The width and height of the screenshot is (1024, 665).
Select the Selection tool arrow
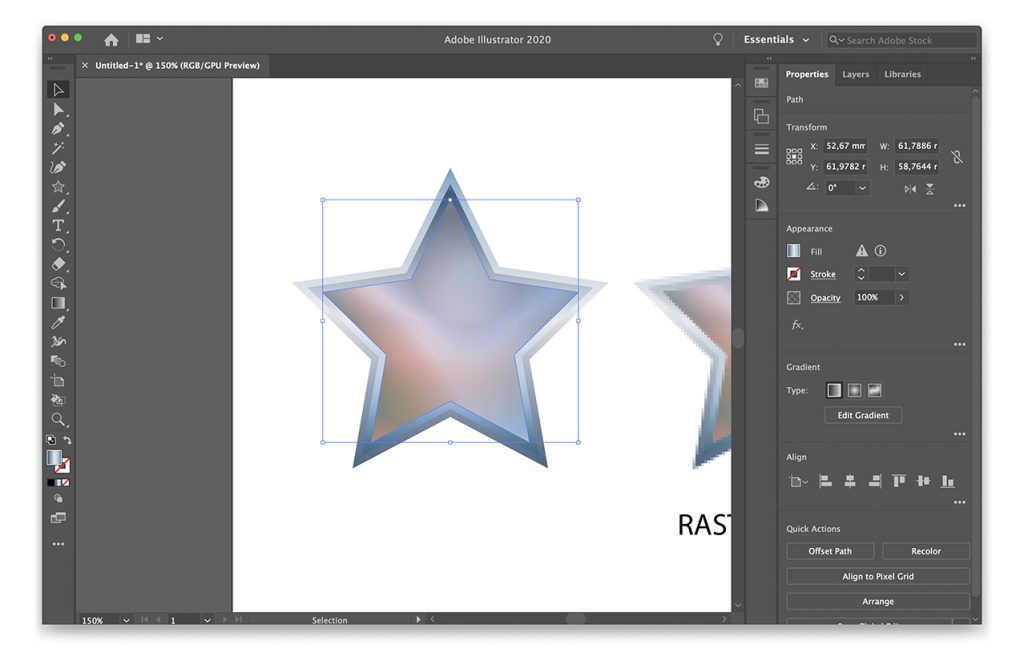click(58, 89)
